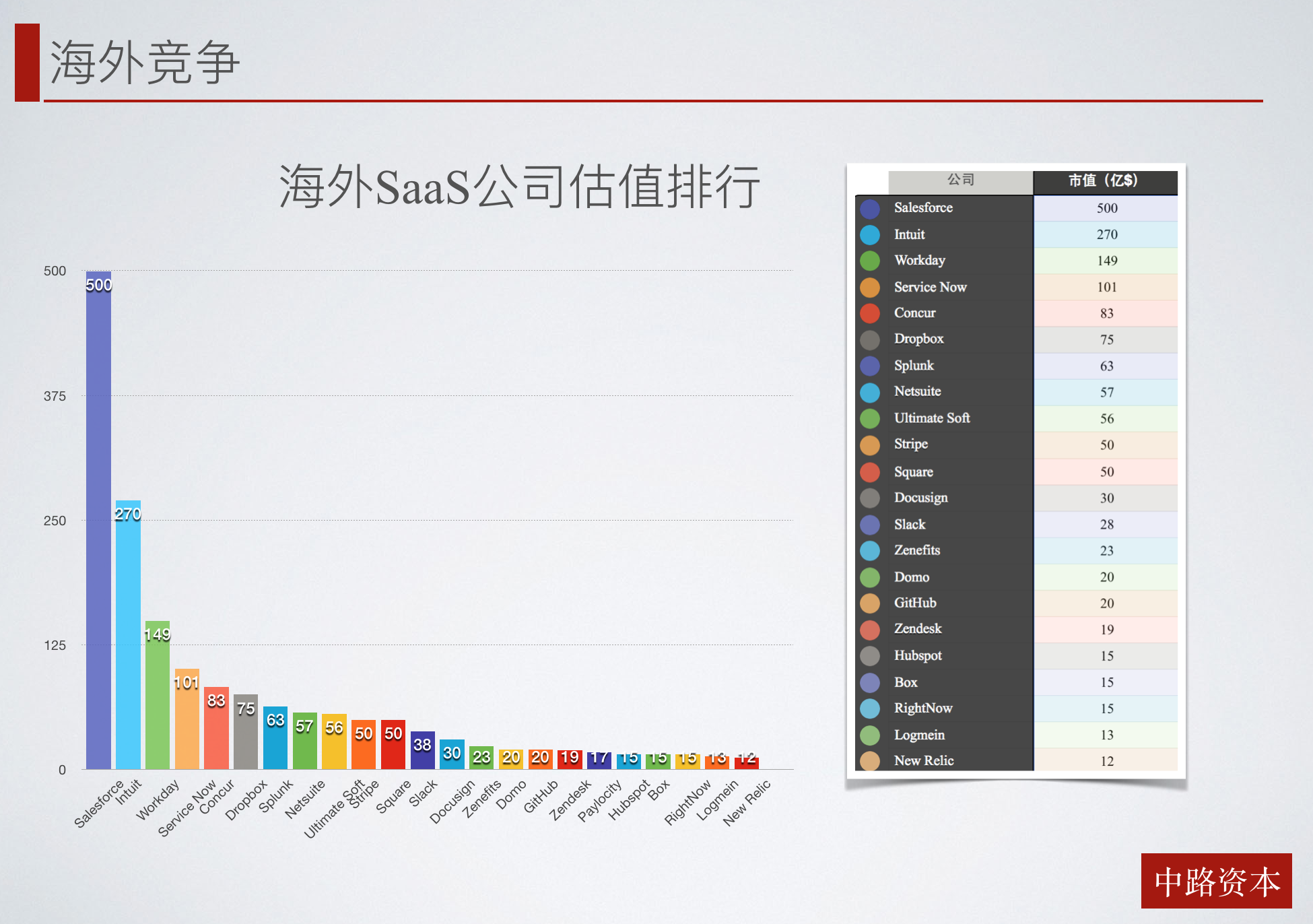Screen dimensions: 1313x924
Task: Select the circle swatch next to Splunk
Action: pos(870,366)
